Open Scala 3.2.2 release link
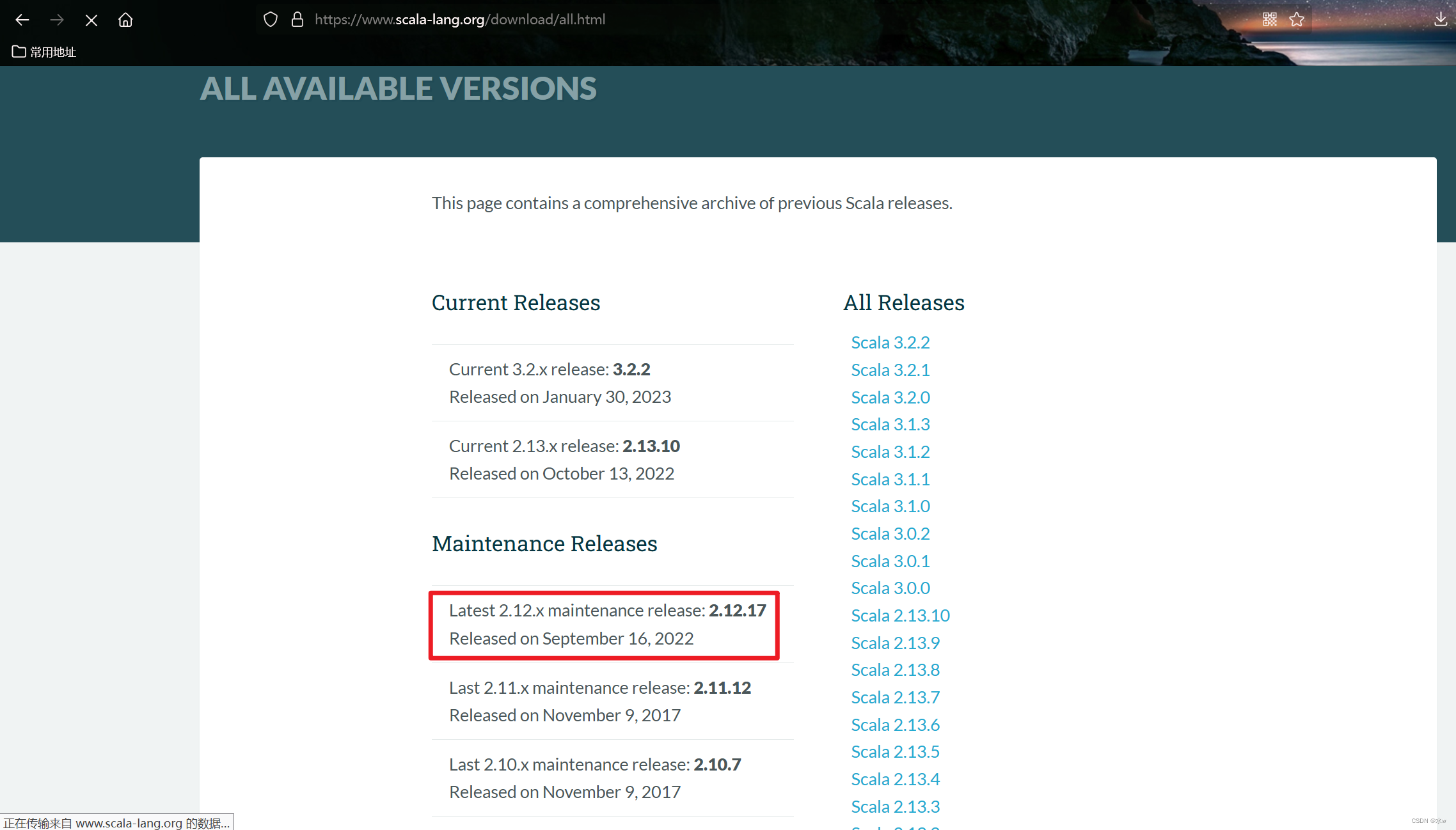This screenshot has width=1456, height=830. click(890, 343)
